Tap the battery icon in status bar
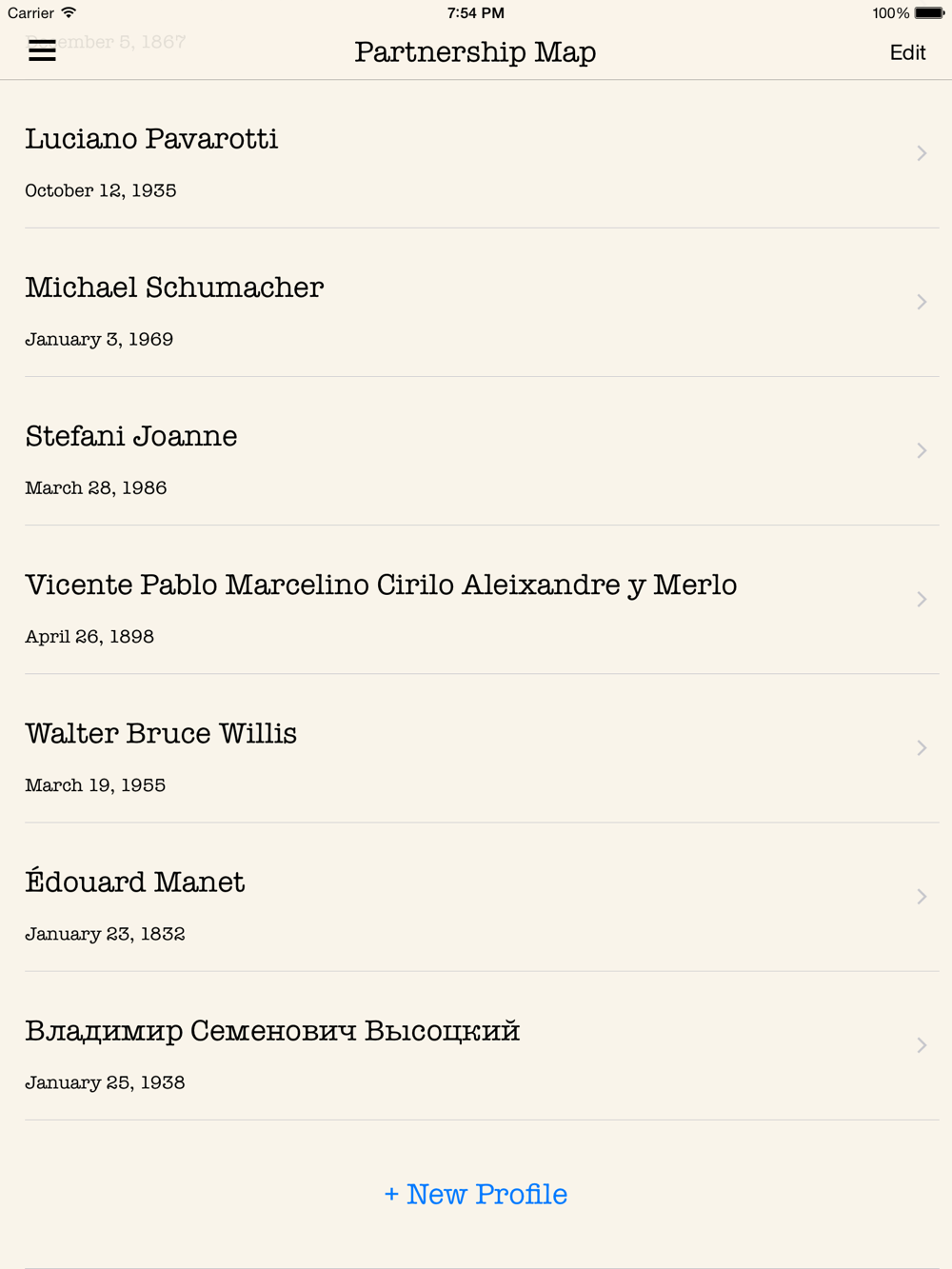952x1269 pixels. pos(930,13)
